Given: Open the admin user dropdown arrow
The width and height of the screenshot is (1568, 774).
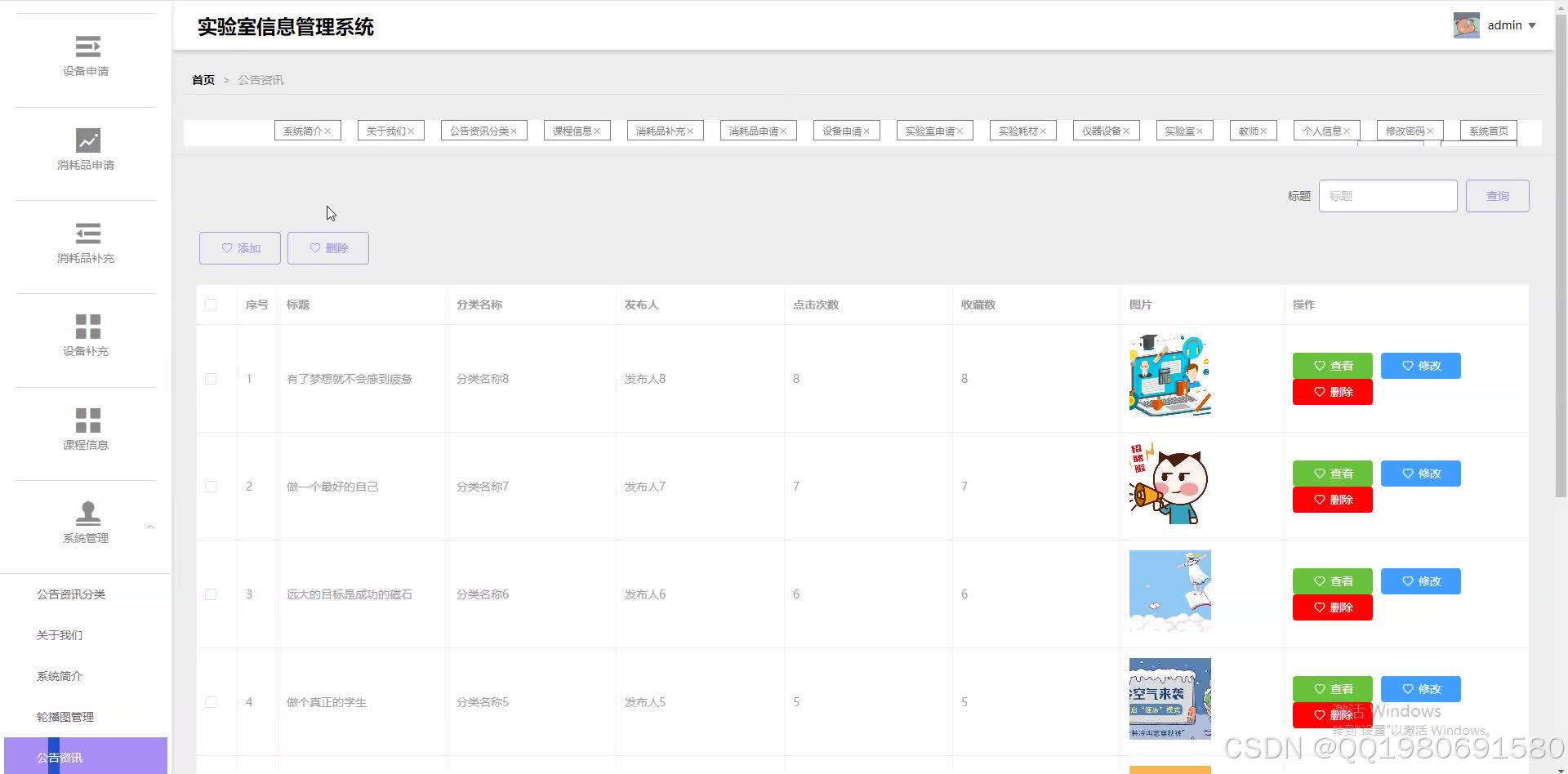Looking at the screenshot, I should [1532, 25].
